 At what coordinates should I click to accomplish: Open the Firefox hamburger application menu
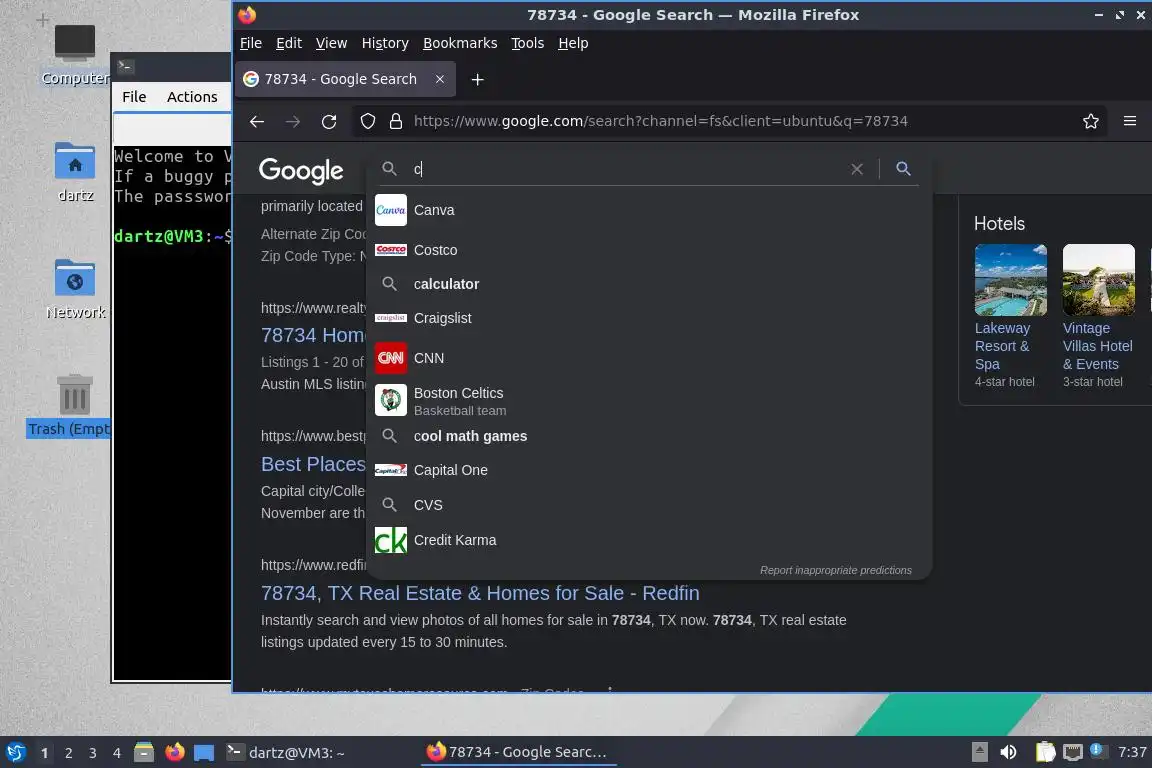pos(1129,121)
